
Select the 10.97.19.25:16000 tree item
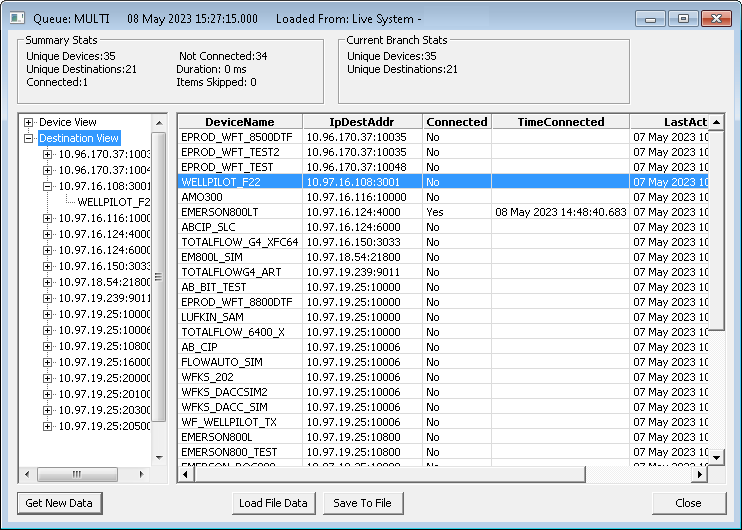click(104, 362)
